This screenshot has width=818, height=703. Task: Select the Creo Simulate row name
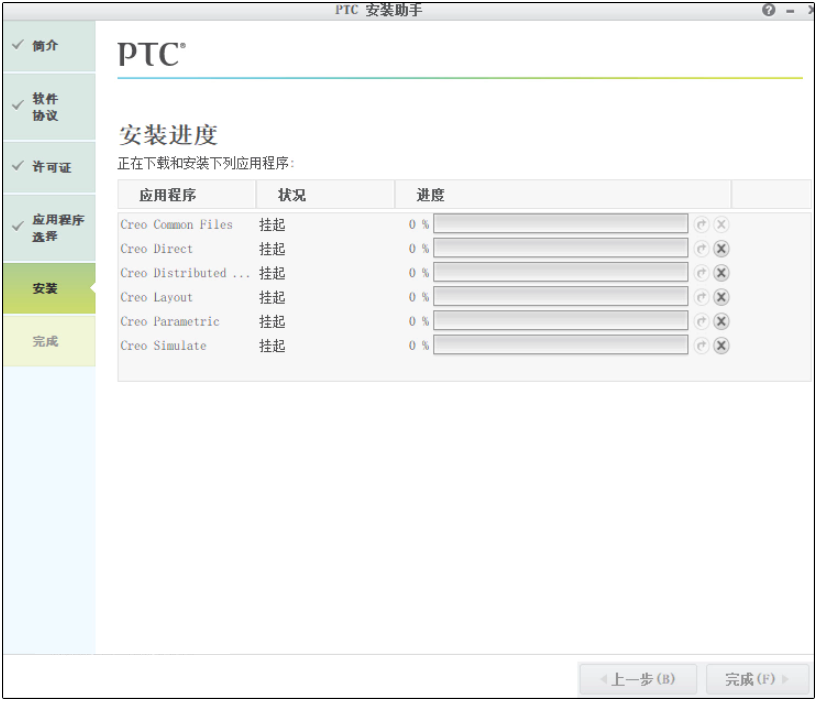[163, 345]
